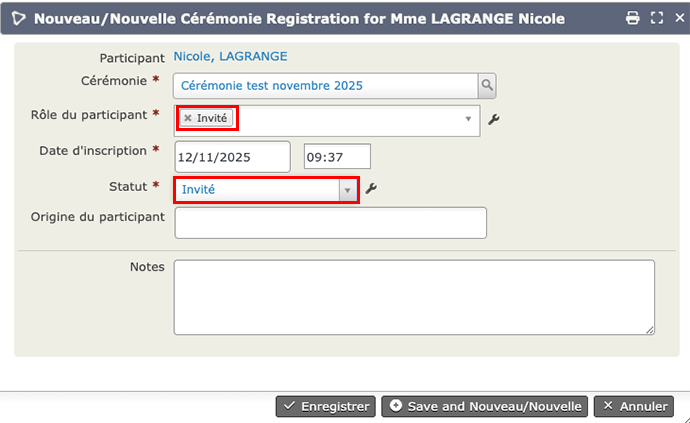Click Save and Nouveau/Nouvelle button
This screenshot has width=690, height=423.
[485, 406]
